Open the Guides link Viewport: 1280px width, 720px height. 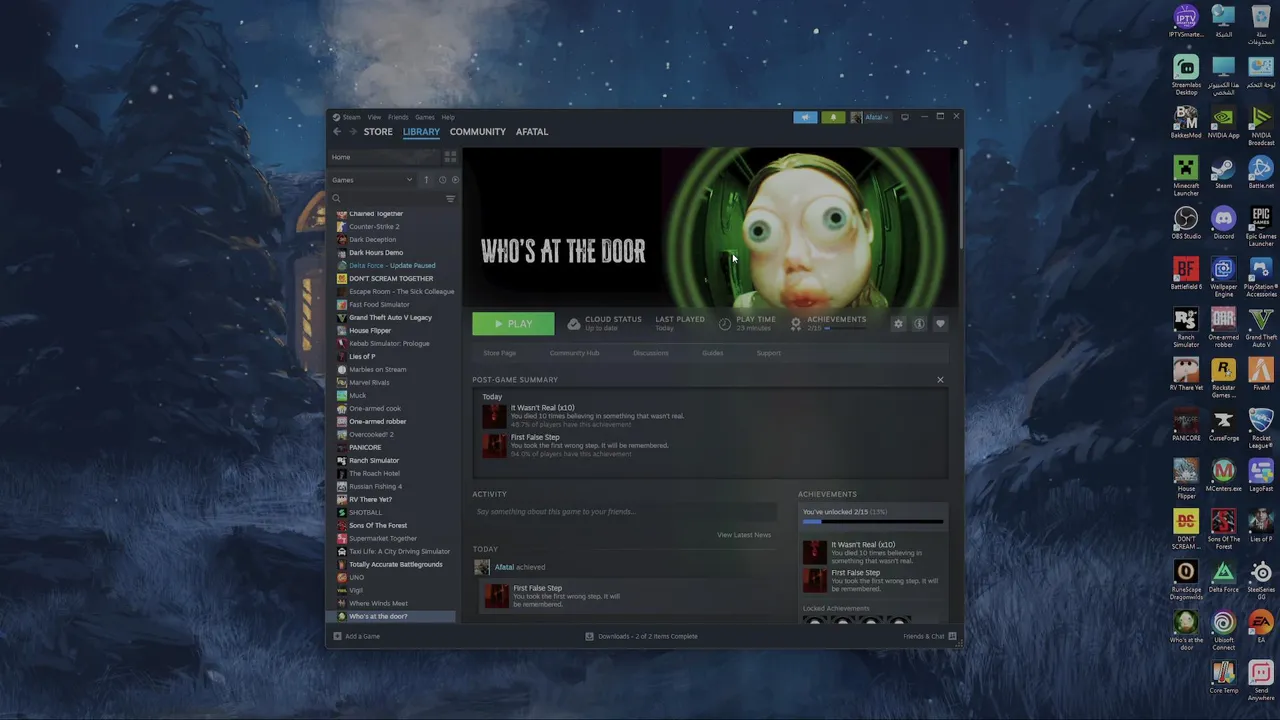[712, 353]
